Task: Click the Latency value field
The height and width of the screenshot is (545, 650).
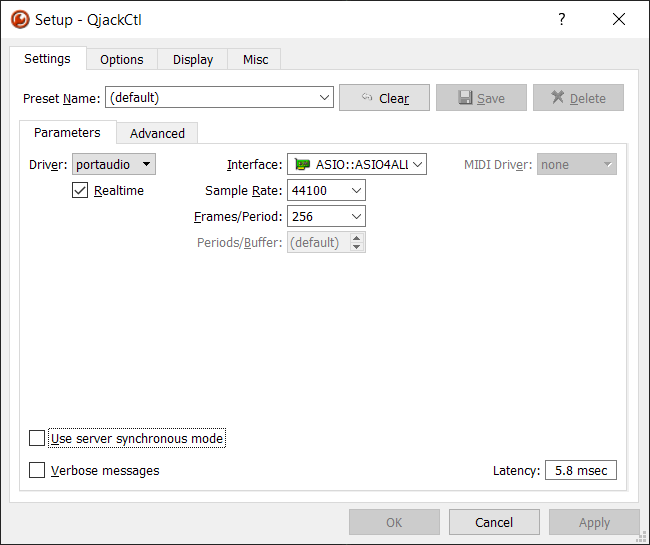Action: (x=581, y=470)
